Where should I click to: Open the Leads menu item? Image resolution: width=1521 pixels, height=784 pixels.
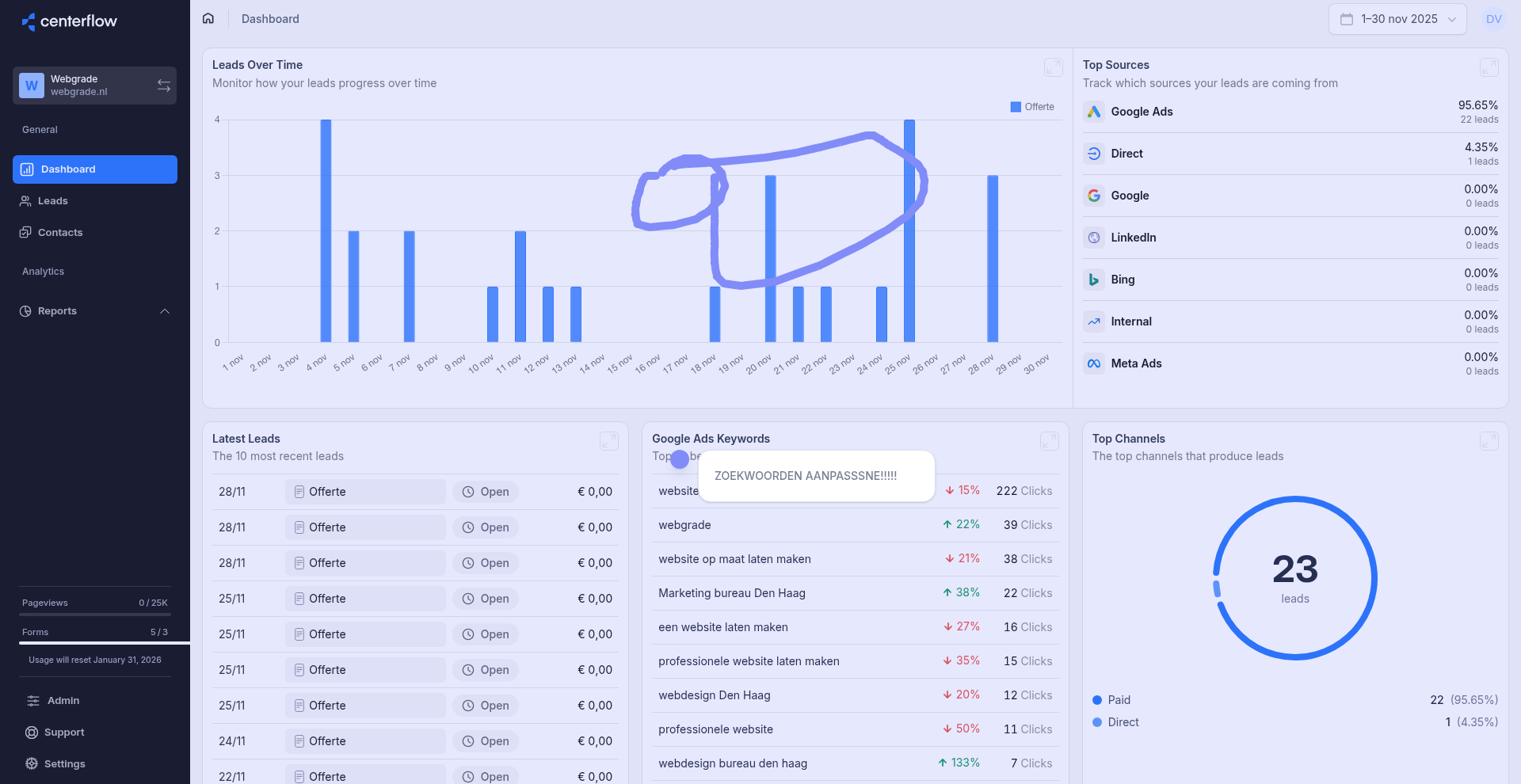click(52, 201)
